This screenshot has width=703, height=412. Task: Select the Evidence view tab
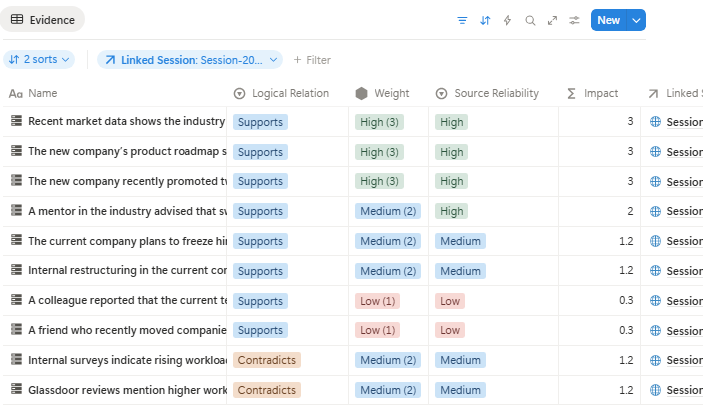(43, 19)
